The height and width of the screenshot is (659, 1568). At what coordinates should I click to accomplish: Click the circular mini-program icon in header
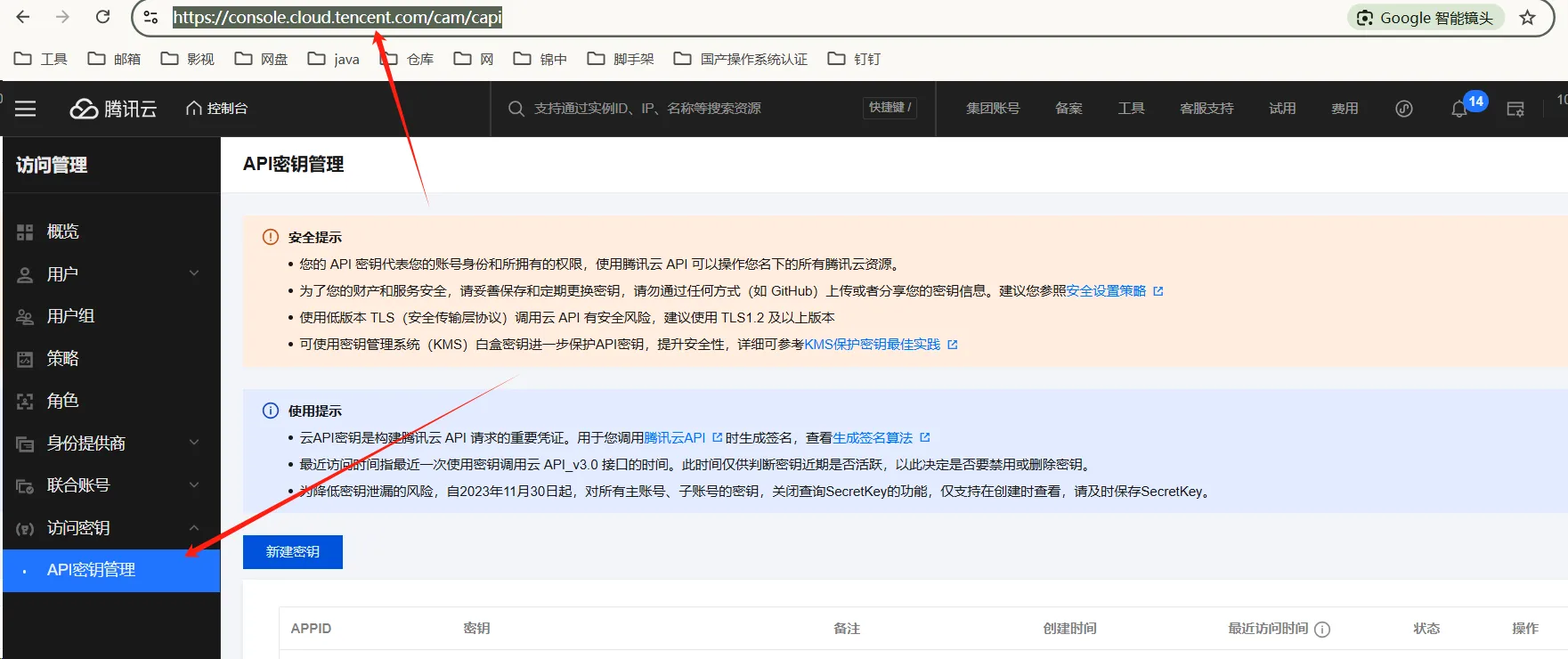[x=1404, y=109]
